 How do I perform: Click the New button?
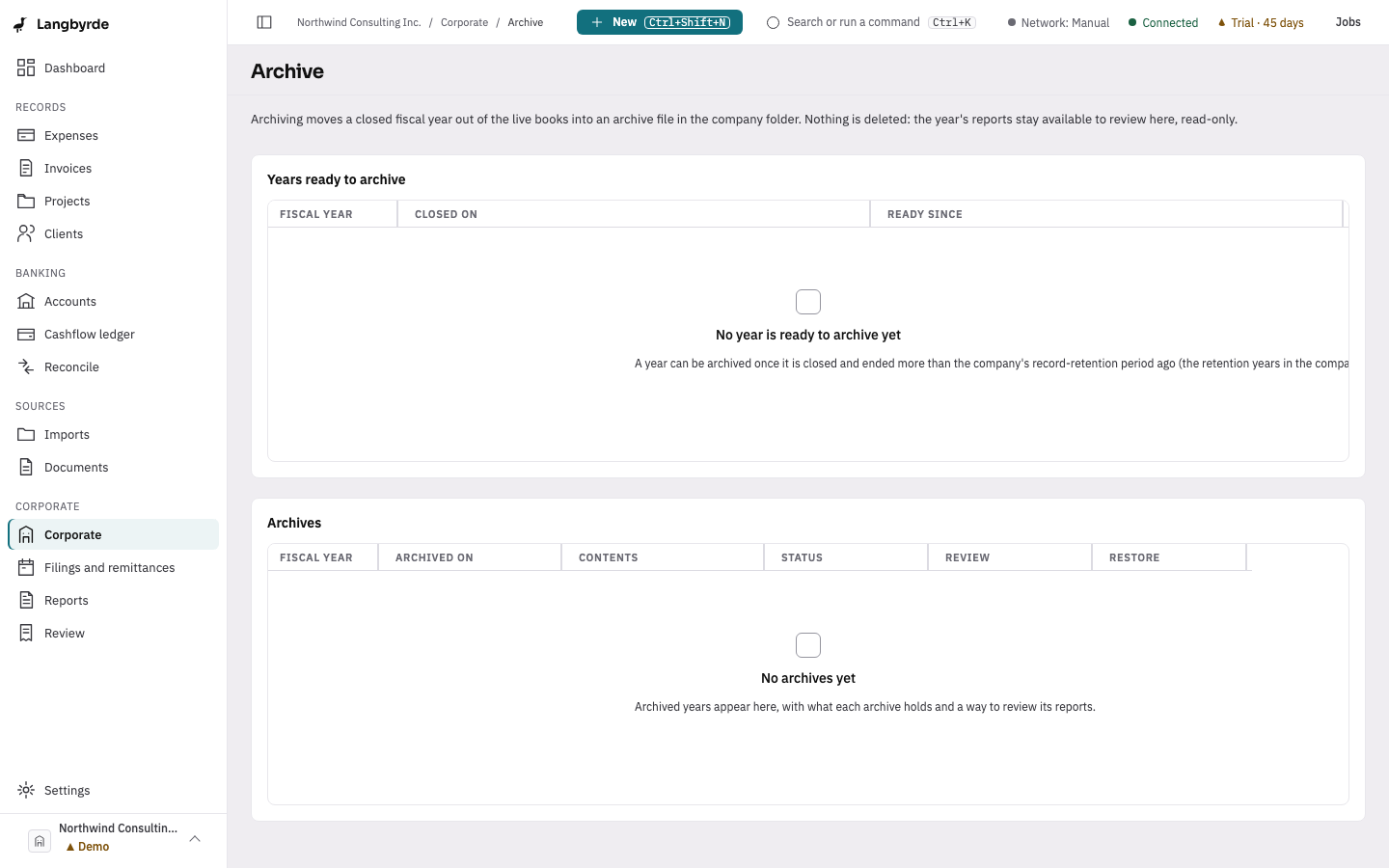coord(660,22)
